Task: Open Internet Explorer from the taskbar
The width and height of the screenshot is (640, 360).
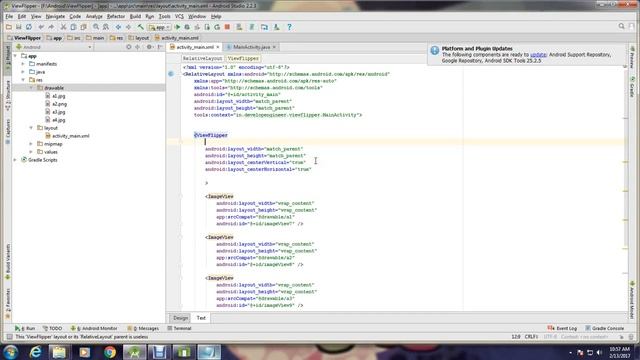Action: (x=36, y=352)
